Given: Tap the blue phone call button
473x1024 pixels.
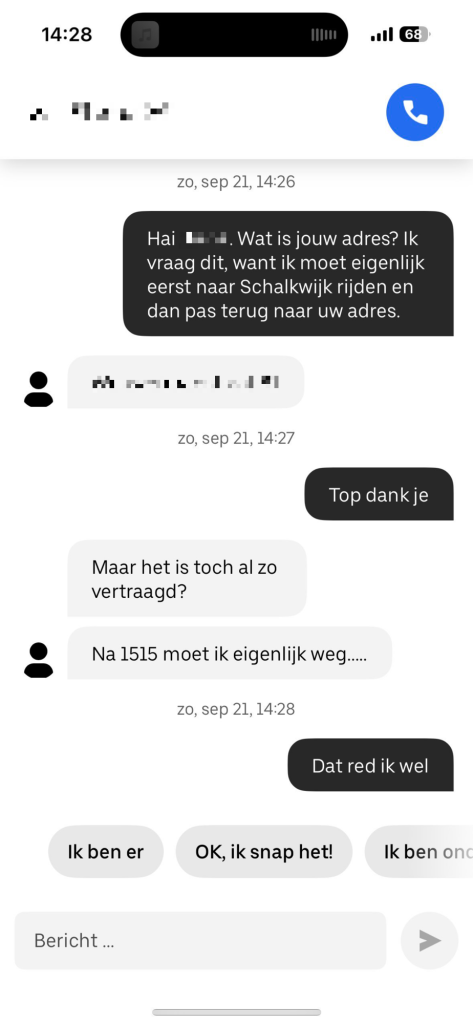Looking at the screenshot, I should tap(415, 112).
